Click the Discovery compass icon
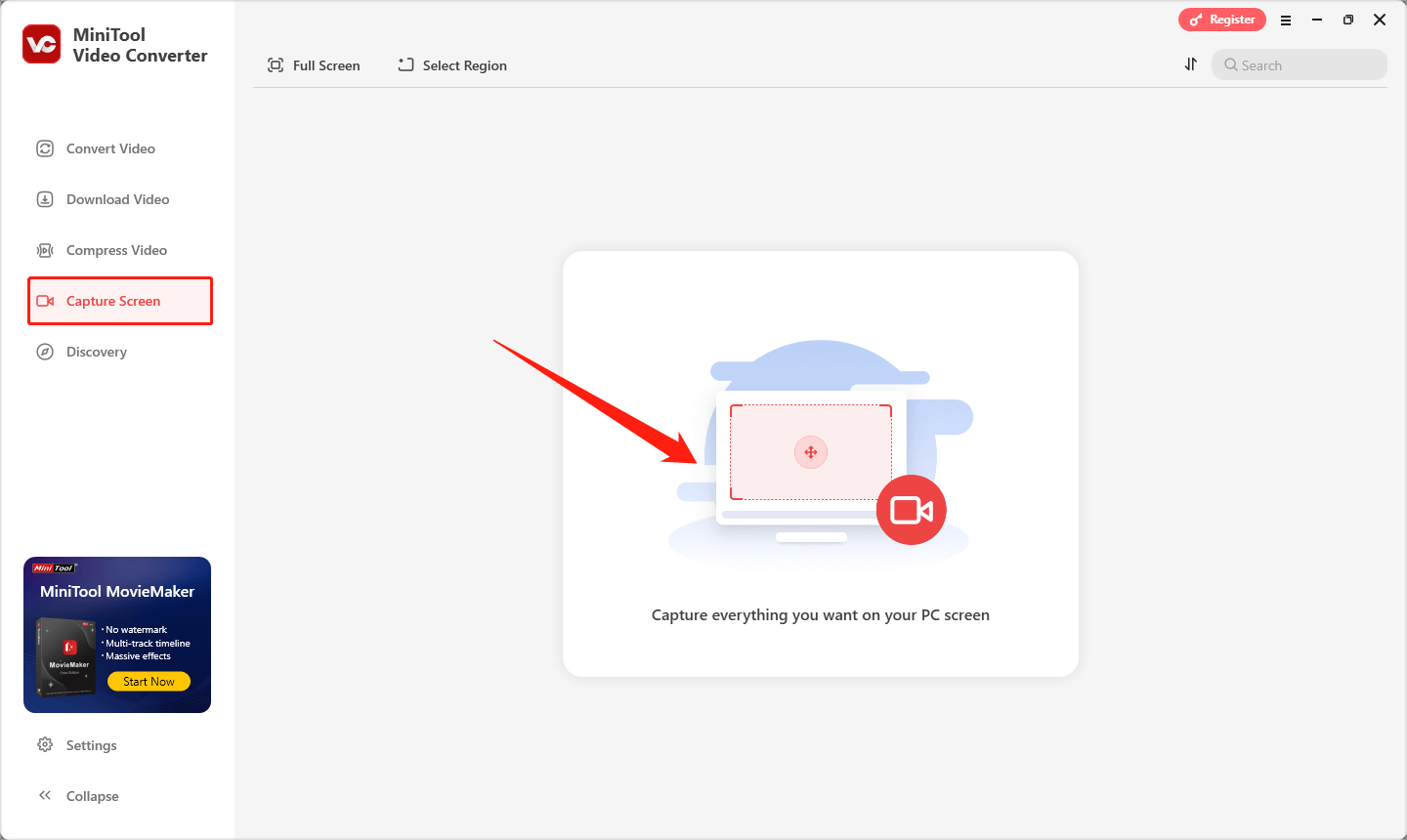 [x=45, y=352]
